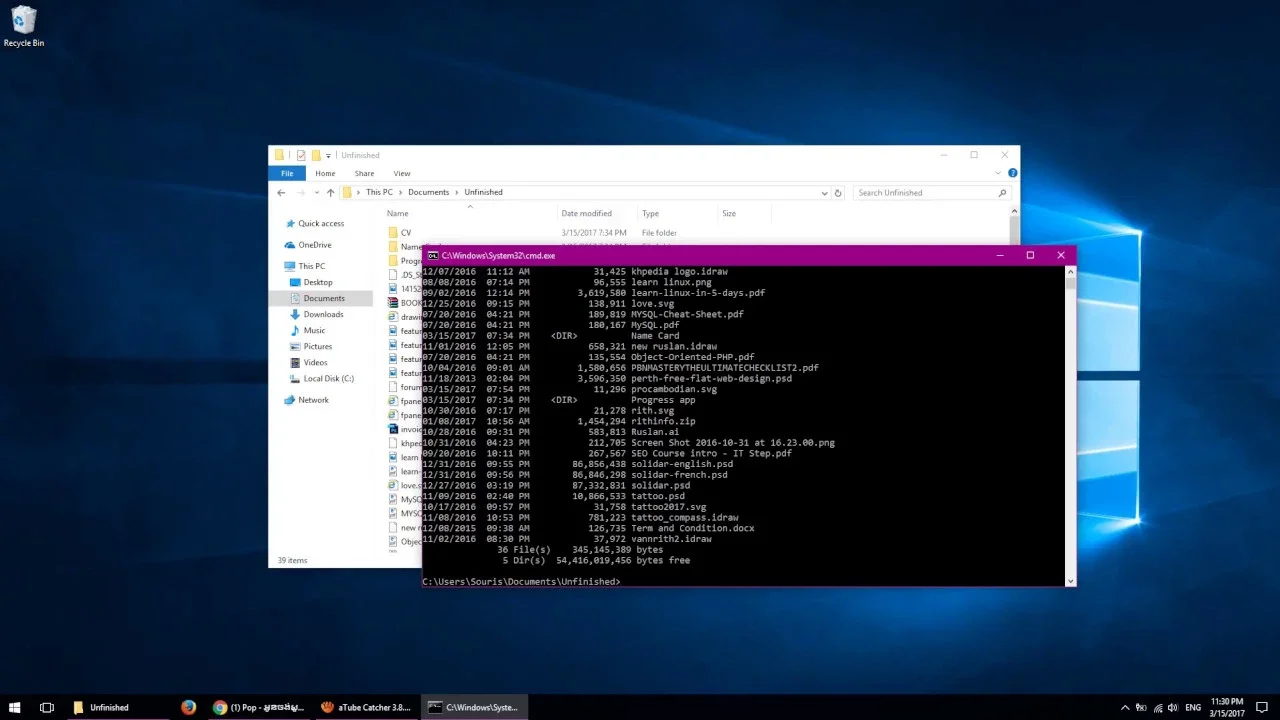Click the Firefox icon in the taskbar

[x=188, y=707]
